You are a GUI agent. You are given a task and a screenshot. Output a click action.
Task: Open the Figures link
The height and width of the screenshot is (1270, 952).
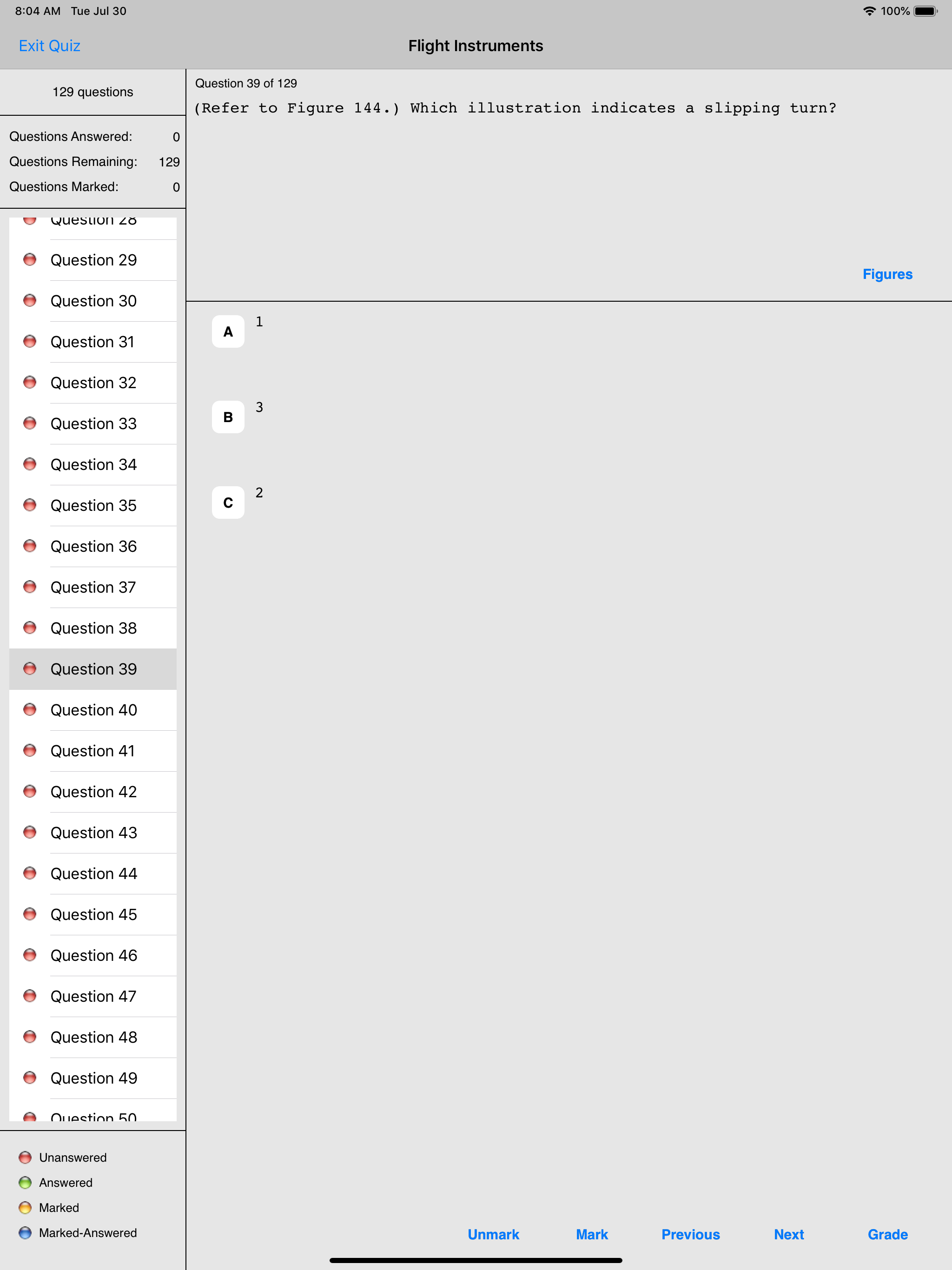tap(886, 274)
